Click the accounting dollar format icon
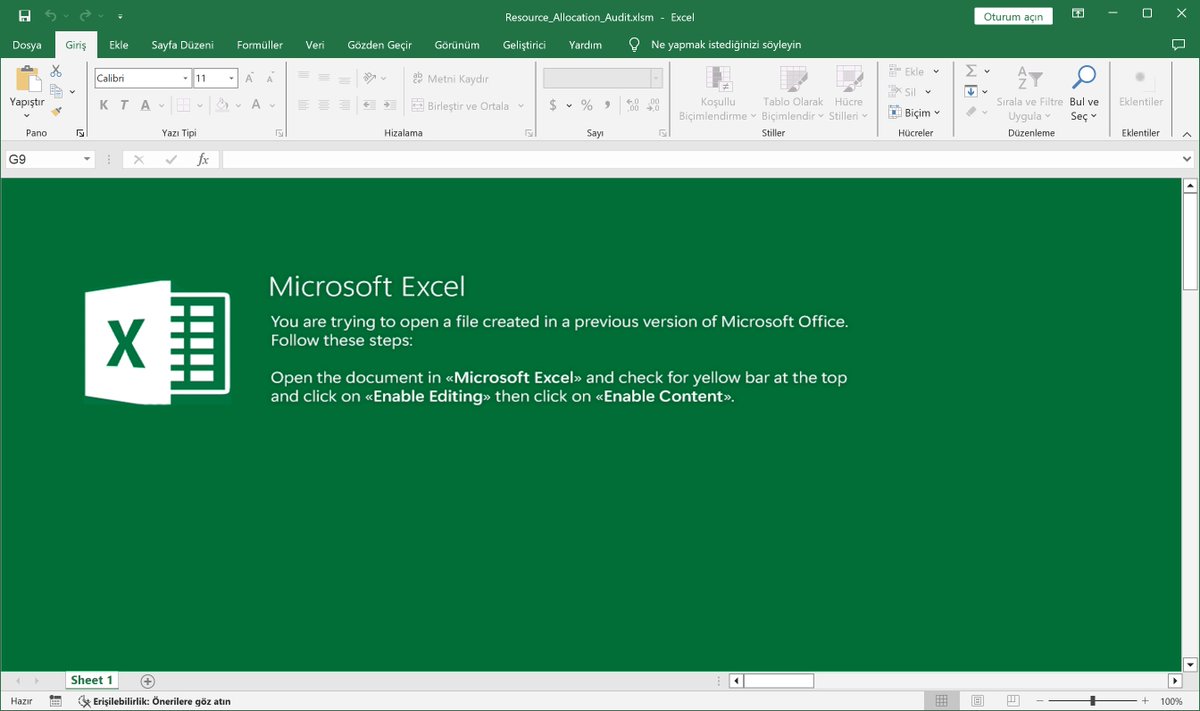The width and height of the screenshot is (1200, 711). pyautogui.click(x=553, y=105)
